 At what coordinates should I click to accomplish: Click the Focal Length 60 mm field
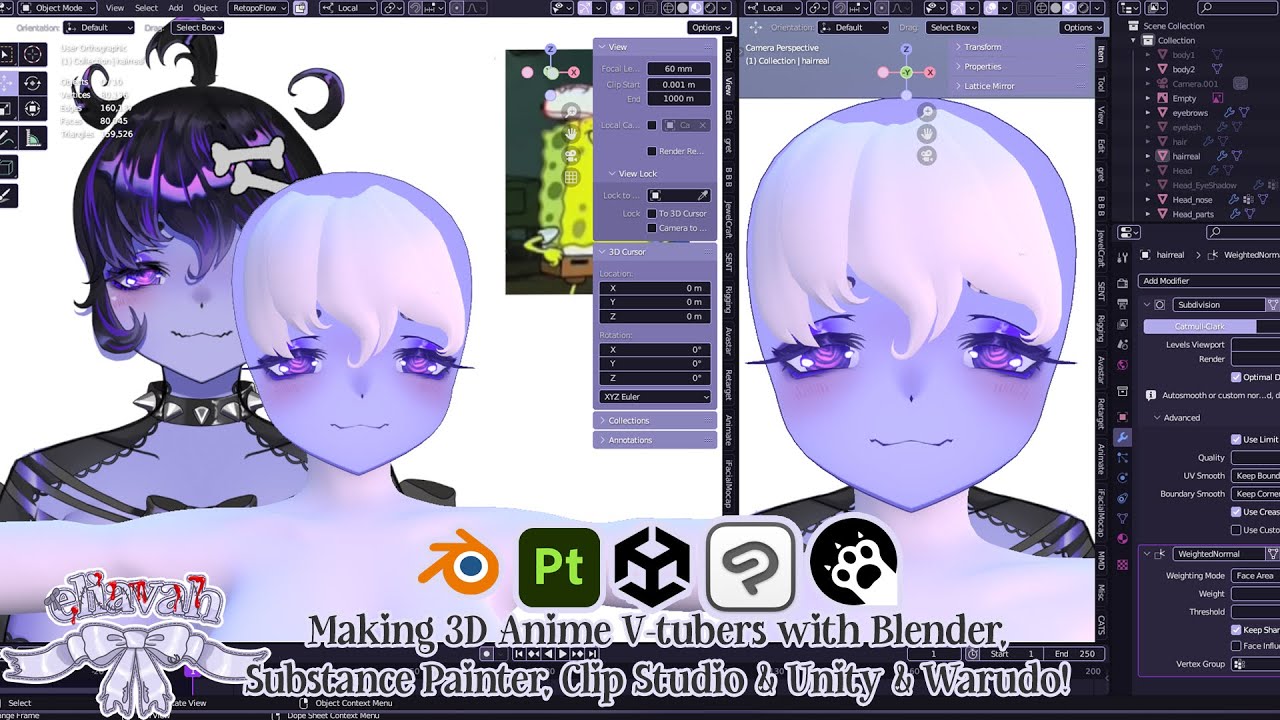click(679, 69)
